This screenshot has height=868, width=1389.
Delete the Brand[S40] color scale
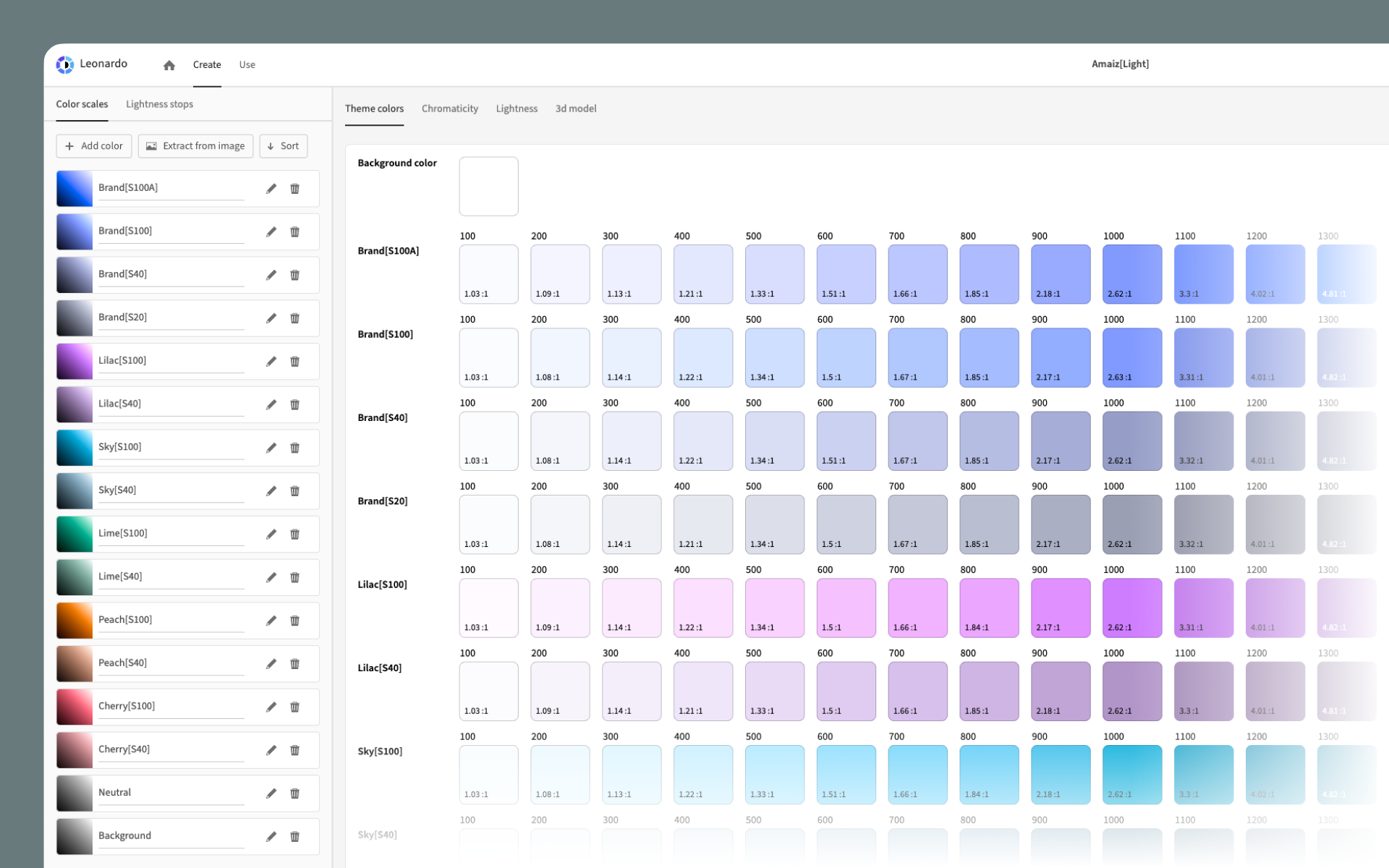point(295,275)
